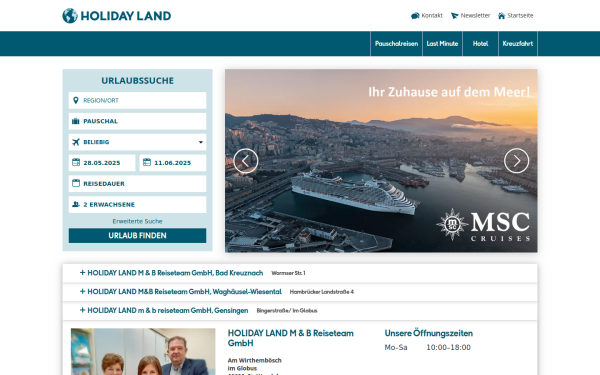
Task: Click the suitcase icon beside Pauschal
Action: [x=76, y=121]
